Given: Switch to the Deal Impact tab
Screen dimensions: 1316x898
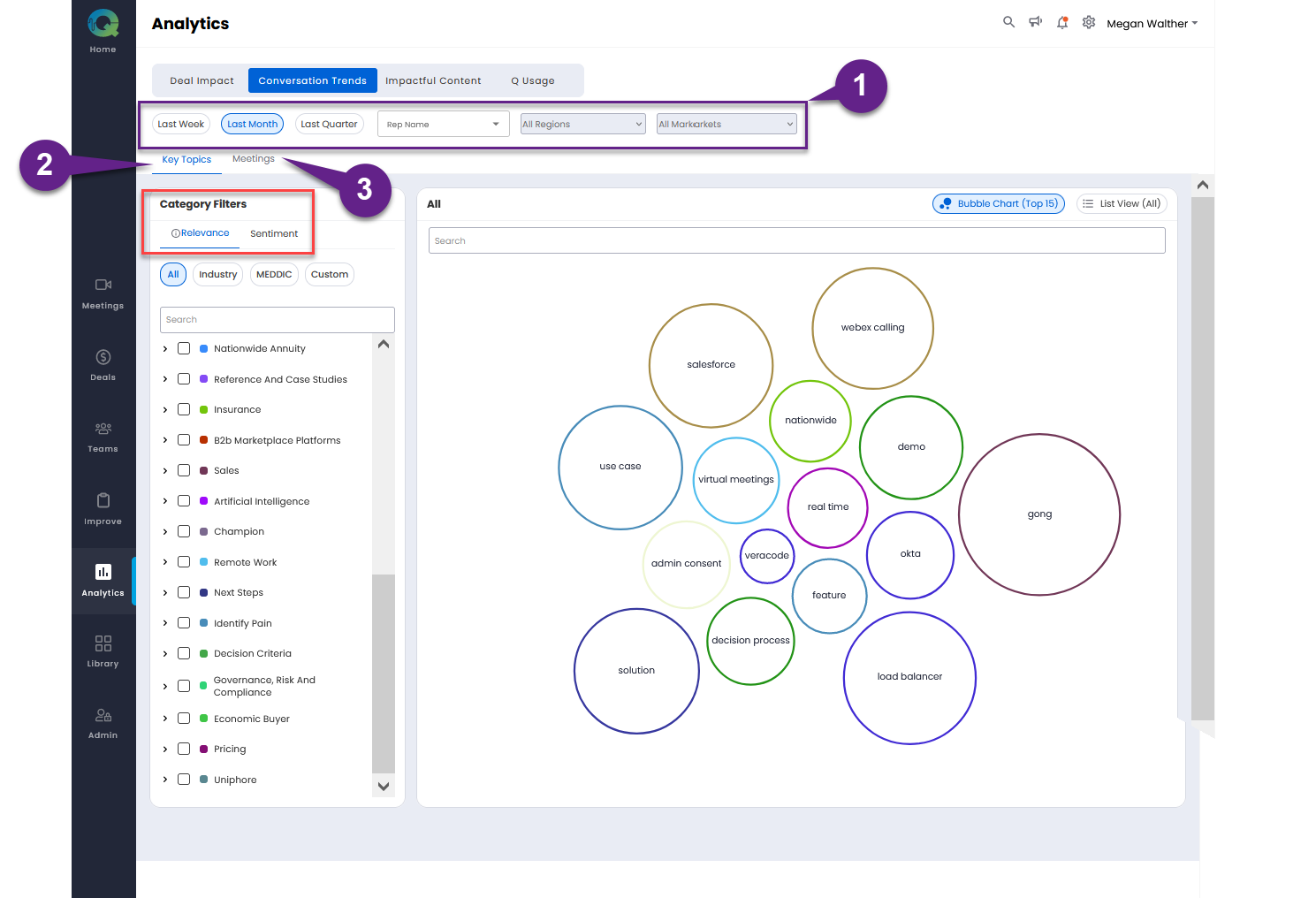Looking at the screenshot, I should coord(202,80).
